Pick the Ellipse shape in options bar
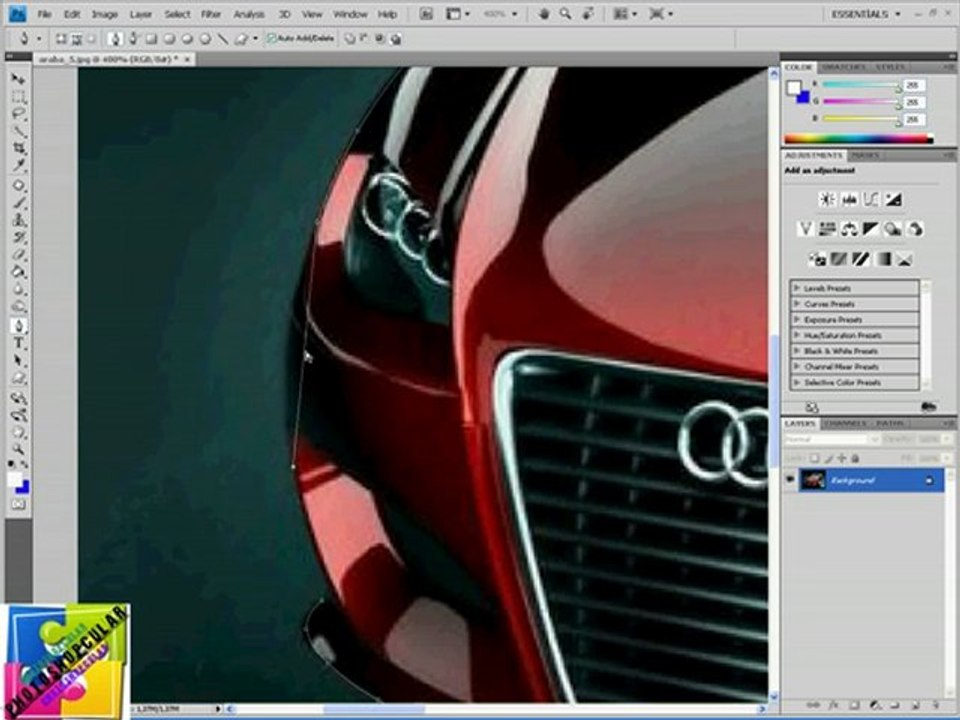Screen dimensions: 960x720 coord(187,39)
